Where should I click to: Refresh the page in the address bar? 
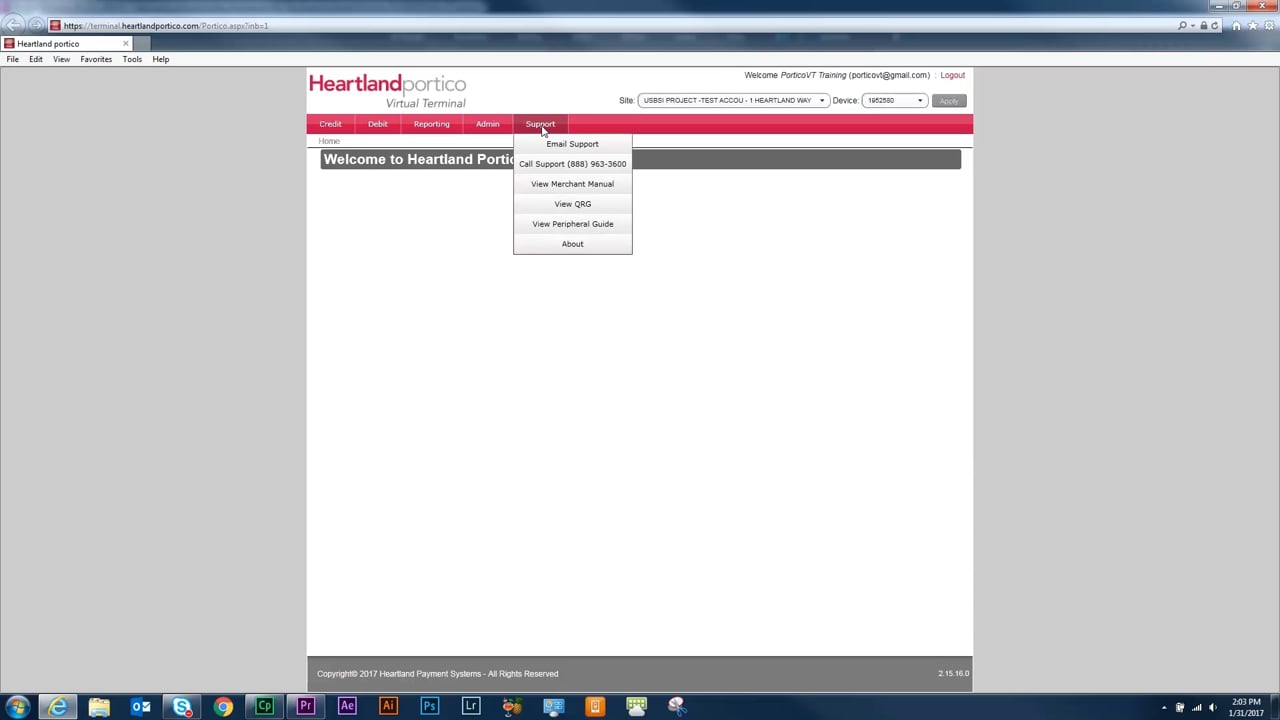point(1215,26)
